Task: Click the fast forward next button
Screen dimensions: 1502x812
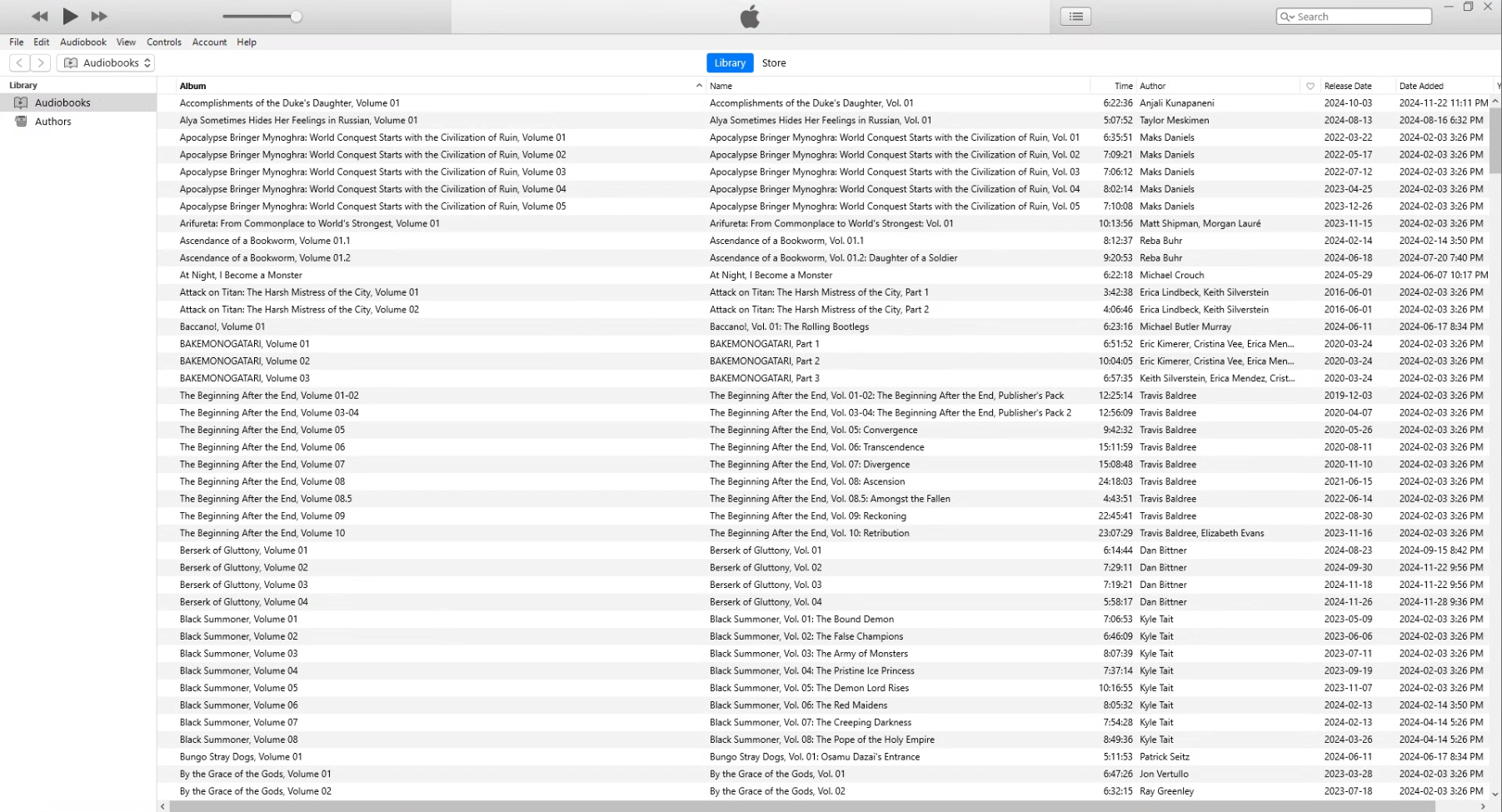Action: pos(99,17)
